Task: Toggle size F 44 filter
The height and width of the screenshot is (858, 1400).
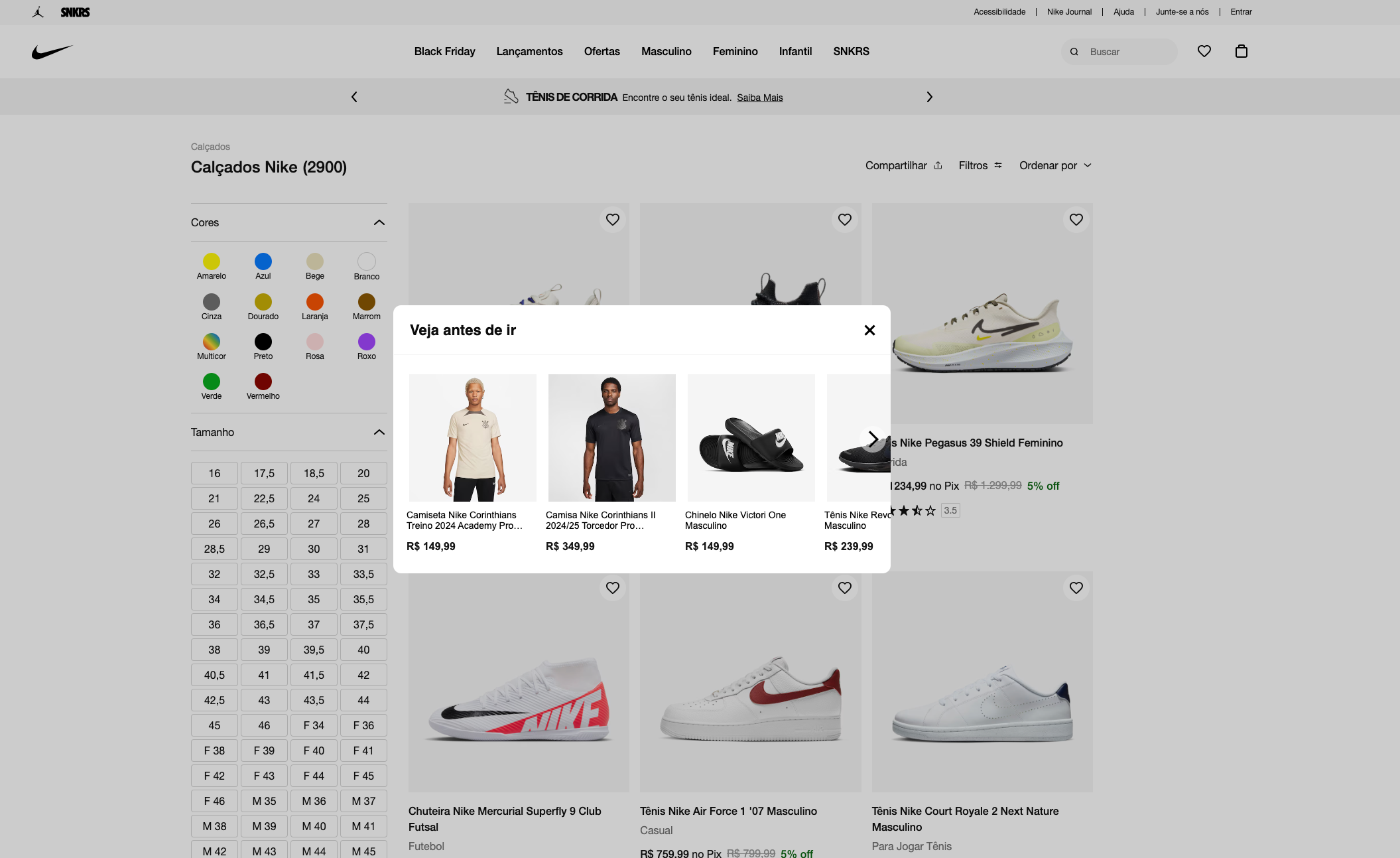Action: (x=314, y=776)
